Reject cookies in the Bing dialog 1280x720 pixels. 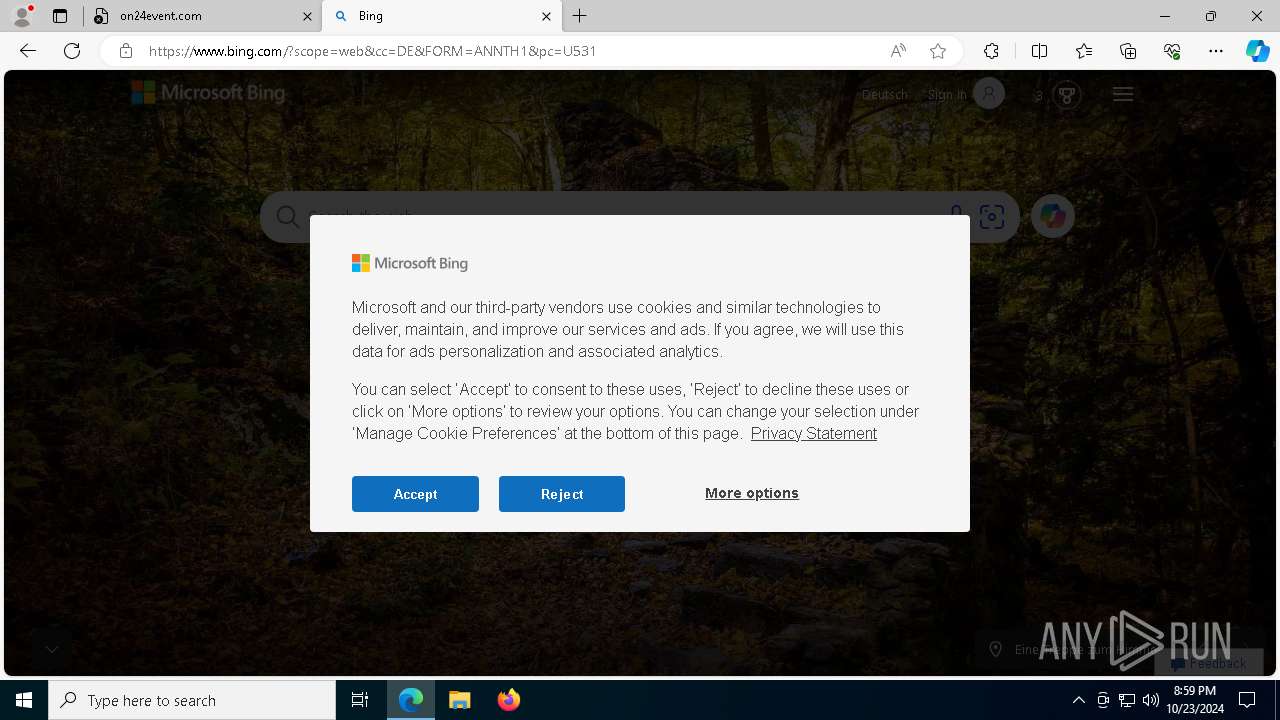[x=562, y=494]
